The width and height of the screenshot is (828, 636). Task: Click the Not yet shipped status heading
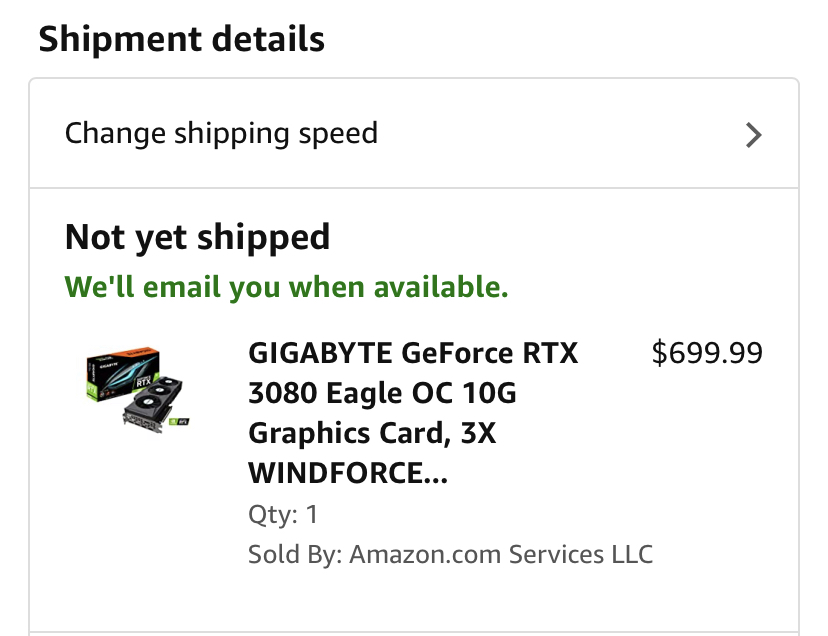197,238
